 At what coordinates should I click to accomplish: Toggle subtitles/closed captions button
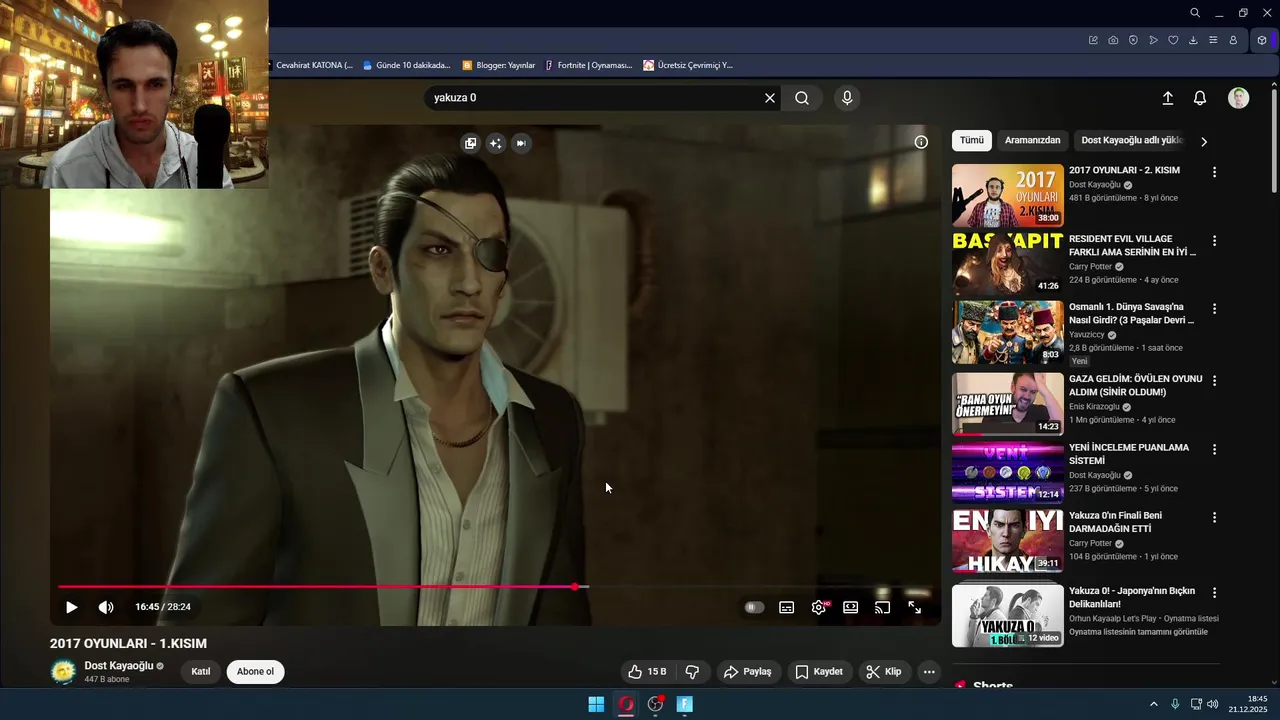point(787,607)
